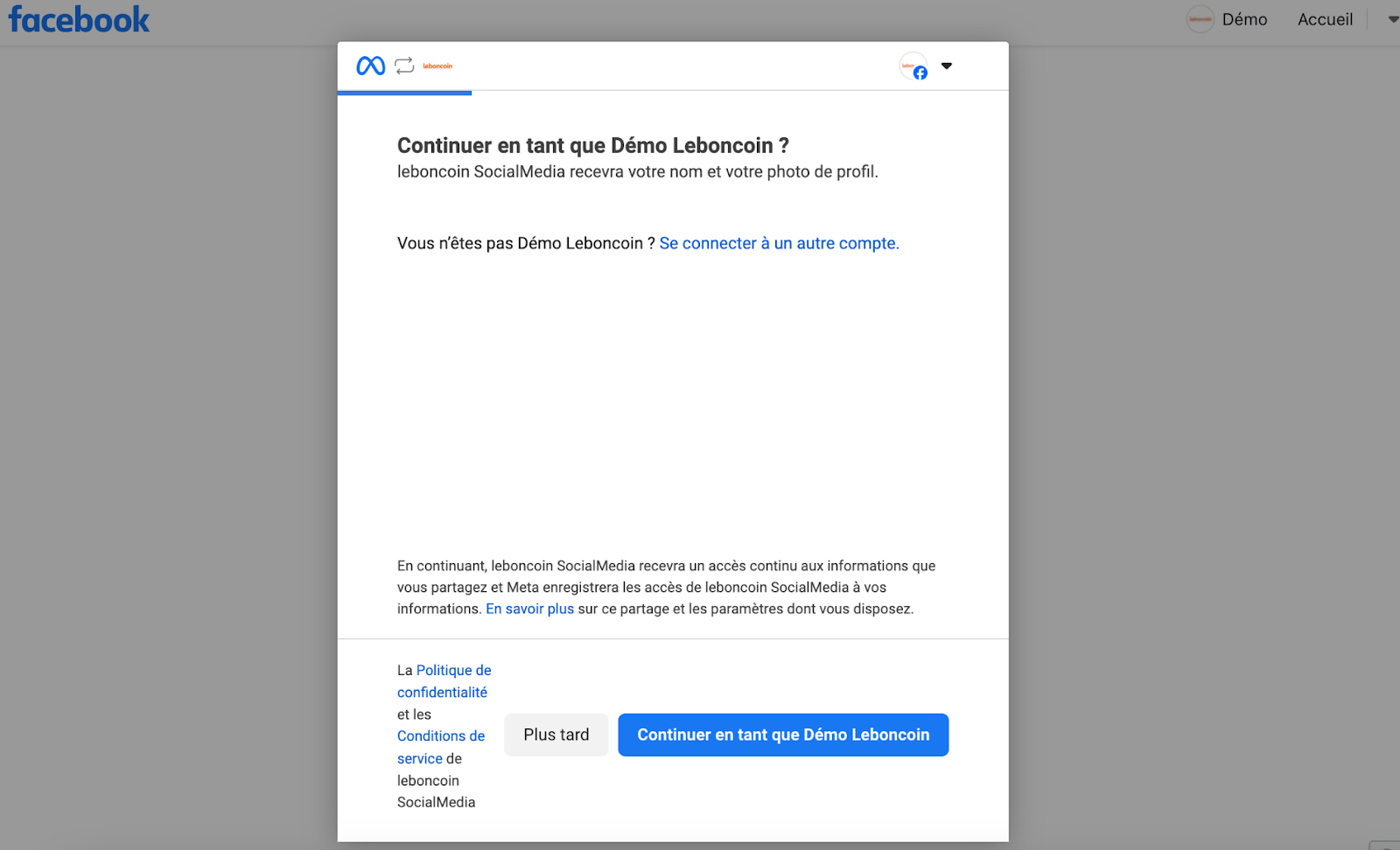Click the Facebook logo in the header
Image resolution: width=1400 pixels, height=850 pixels.
pyautogui.click(x=79, y=19)
